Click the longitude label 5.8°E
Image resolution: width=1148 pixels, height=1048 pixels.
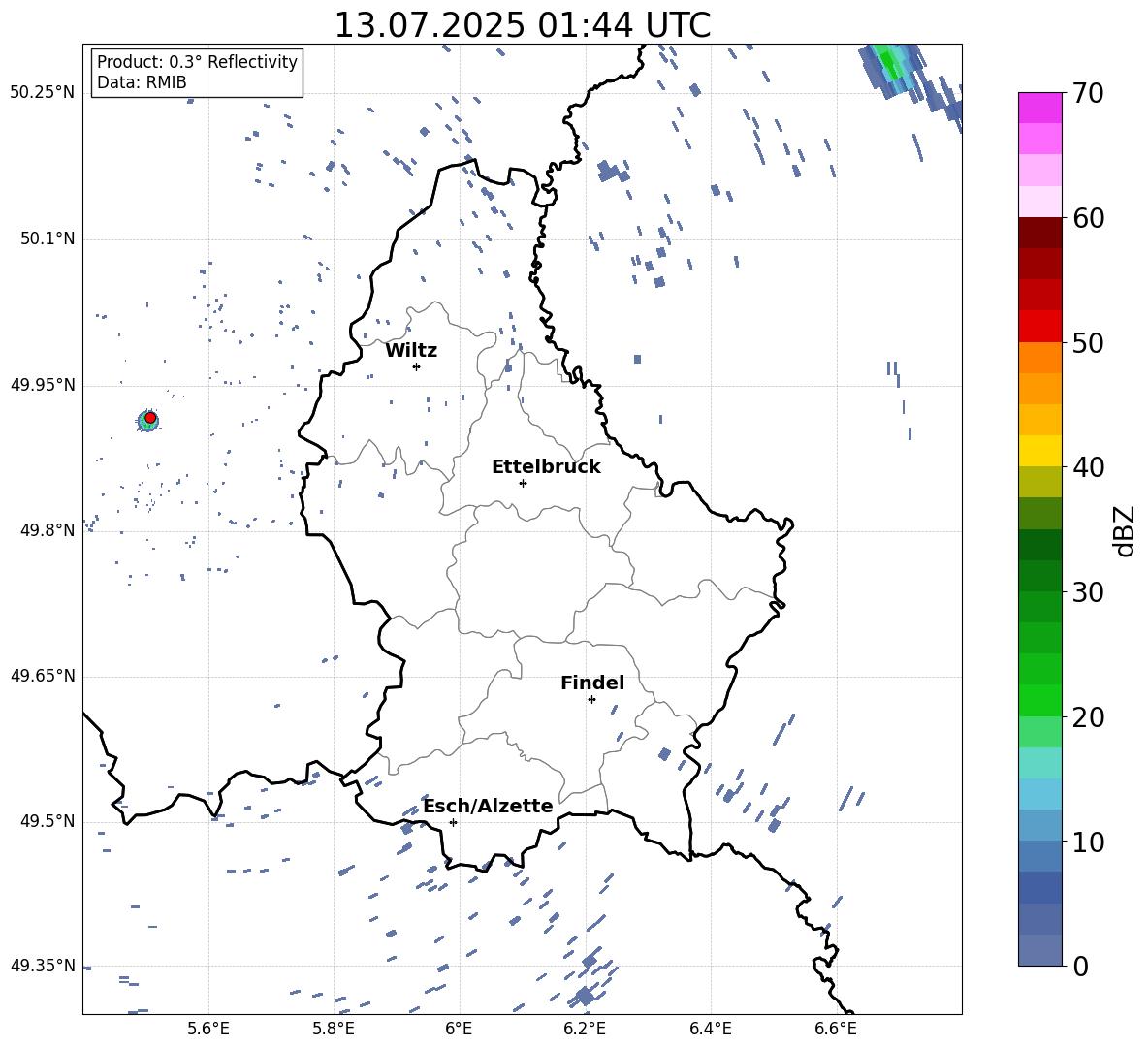tap(334, 1029)
